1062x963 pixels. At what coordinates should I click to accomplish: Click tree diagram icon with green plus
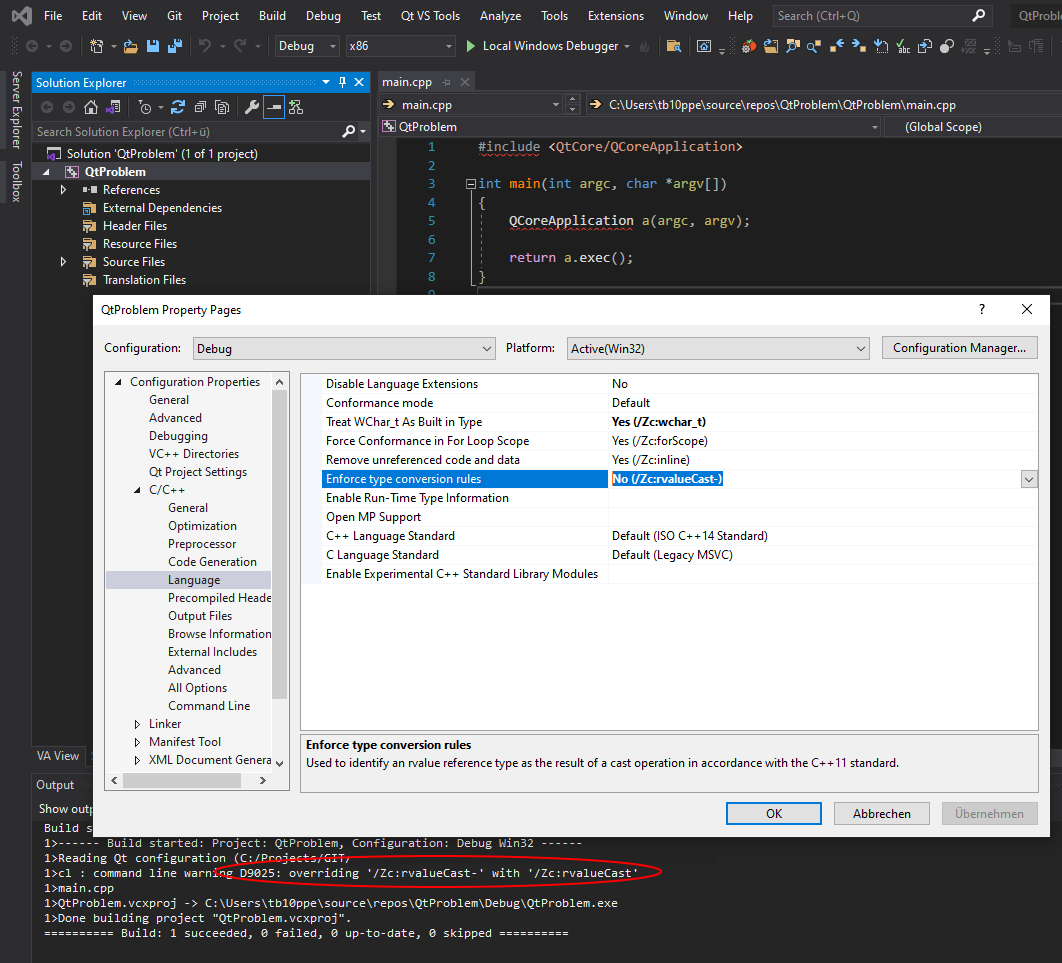point(296,107)
